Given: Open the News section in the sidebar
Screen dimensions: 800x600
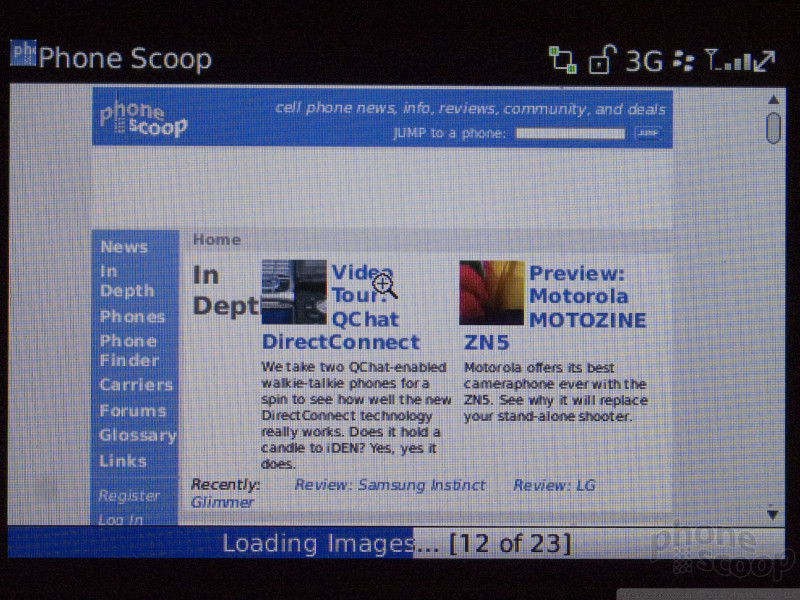Looking at the screenshot, I should tap(124, 247).
